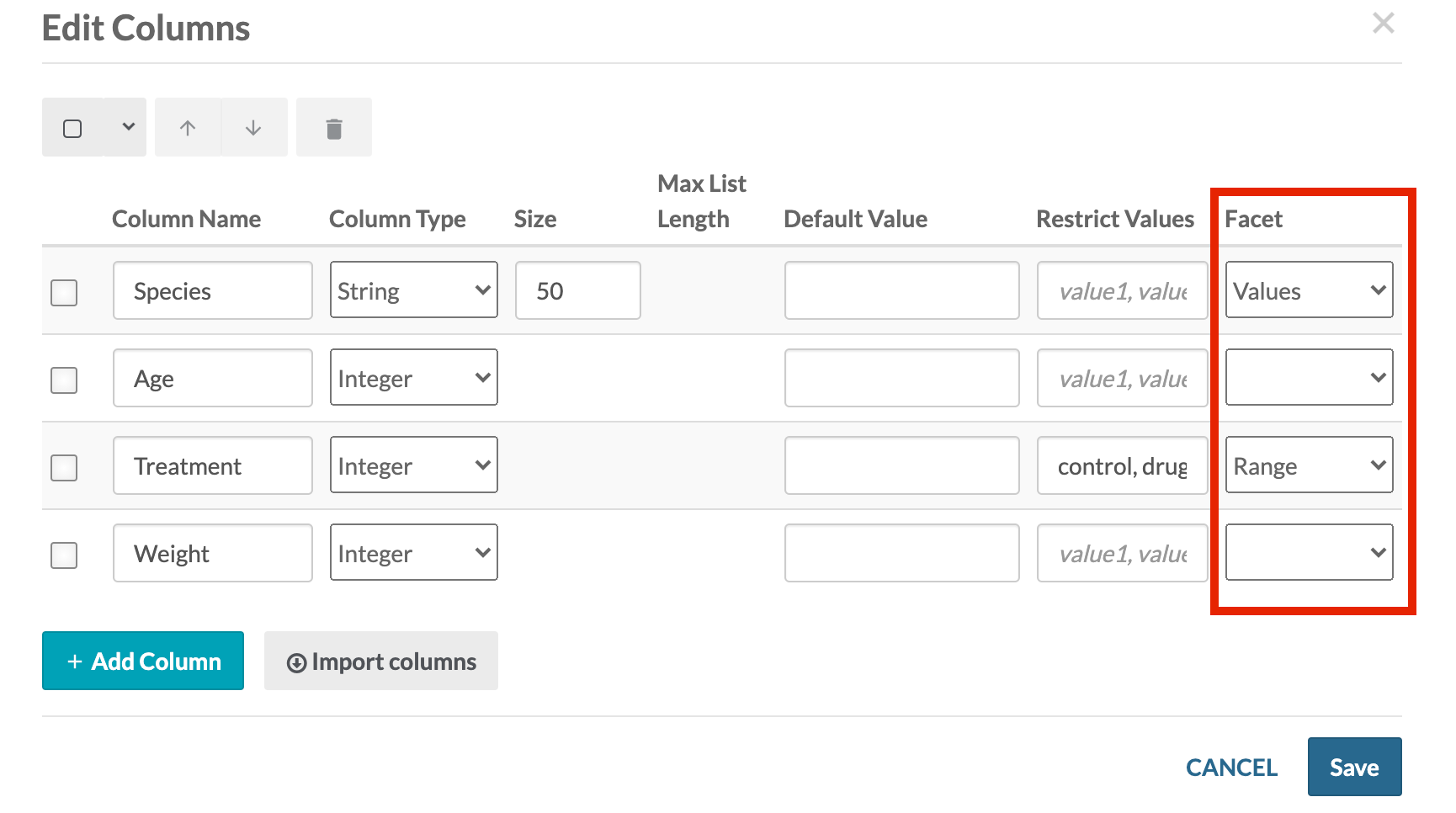1456x813 pixels.
Task: Click CANCEL to discard changes
Action: [1231, 767]
